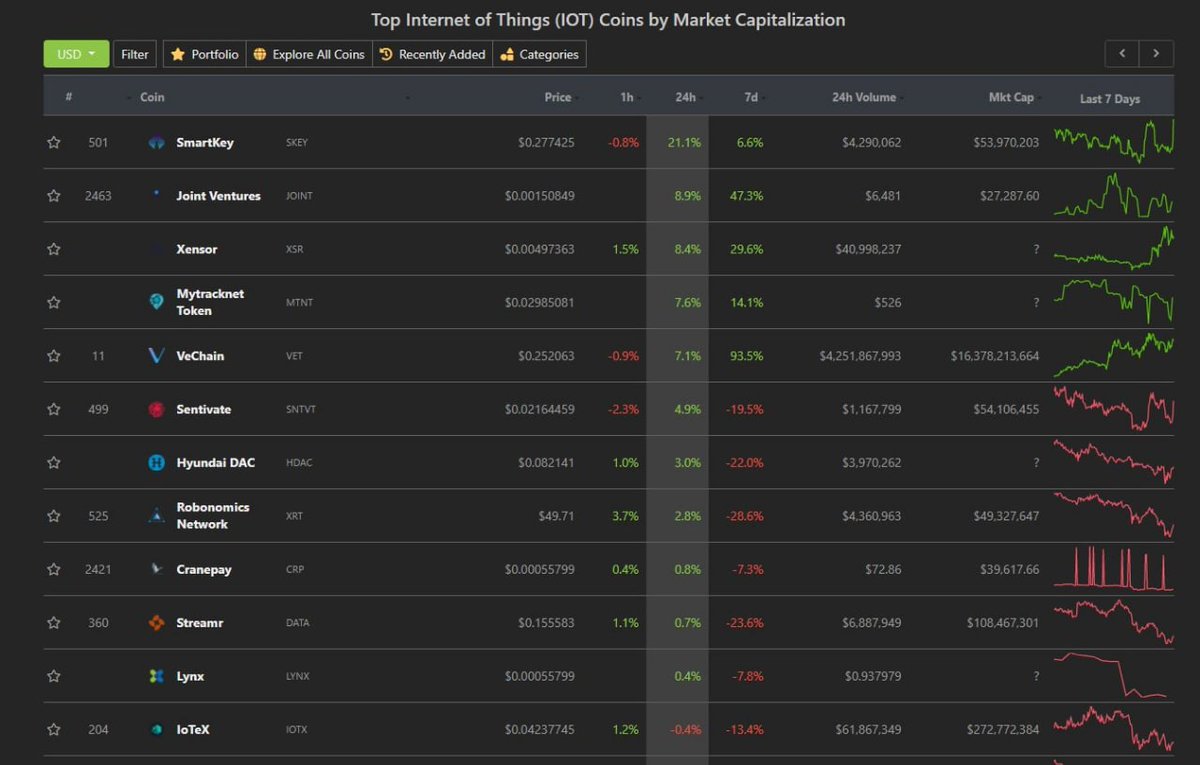Favorite VeChain with its star

(x=54, y=356)
